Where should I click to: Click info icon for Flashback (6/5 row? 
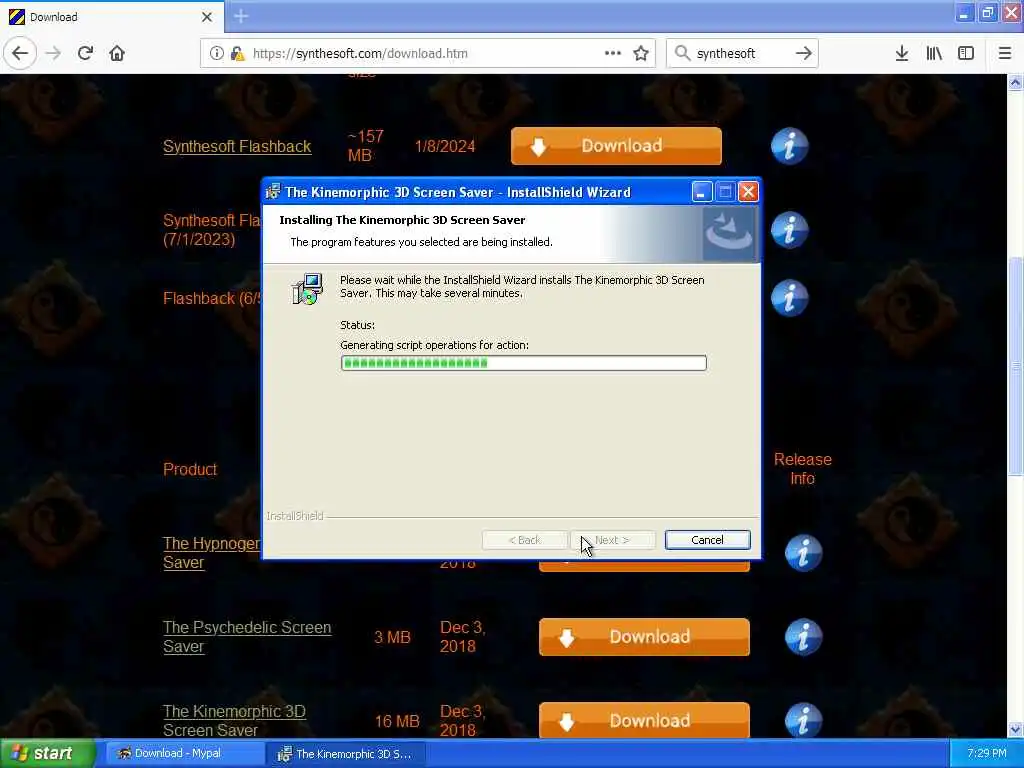[790, 298]
